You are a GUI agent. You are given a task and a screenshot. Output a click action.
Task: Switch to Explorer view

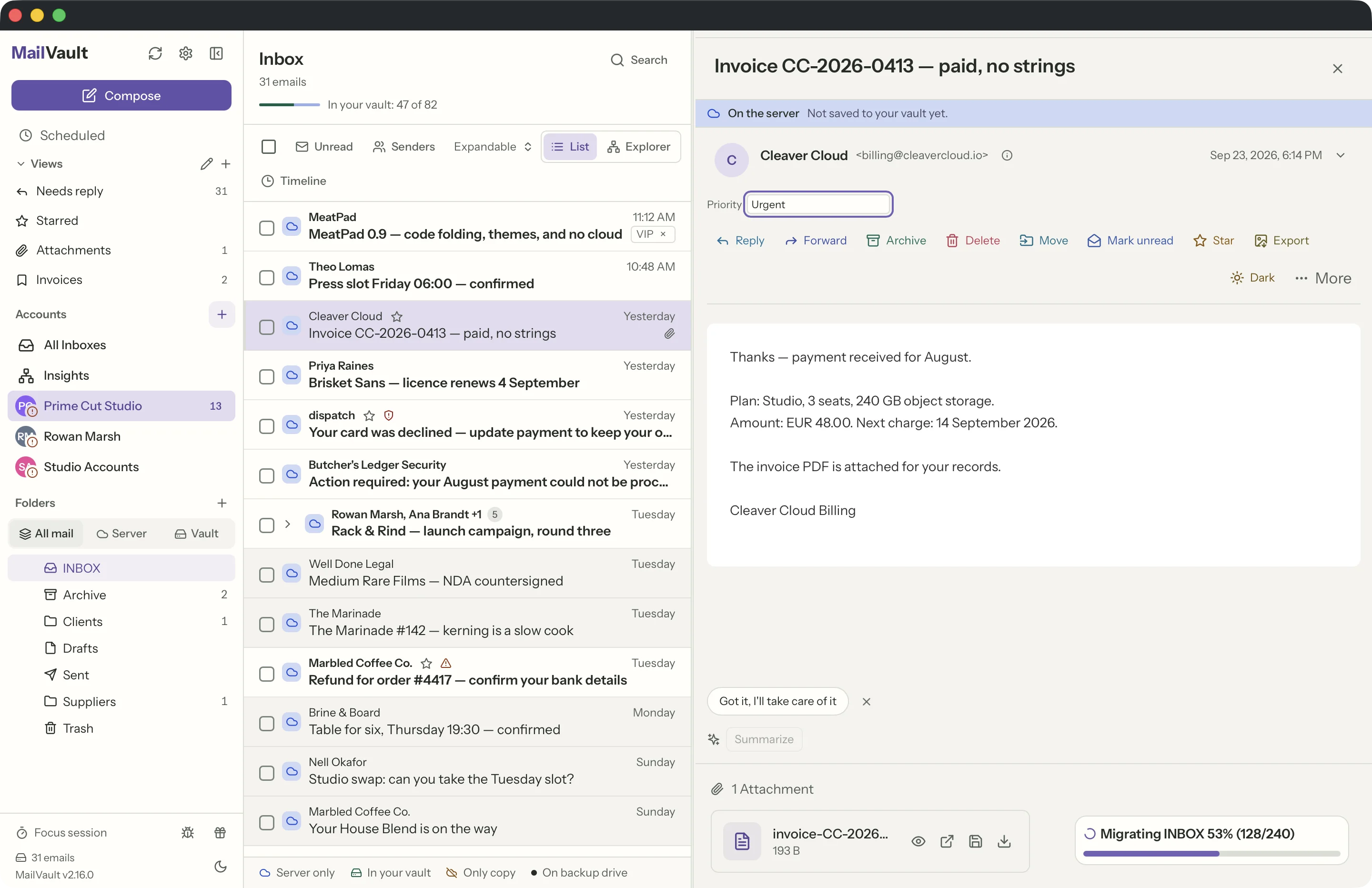click(x=638, y=146)
